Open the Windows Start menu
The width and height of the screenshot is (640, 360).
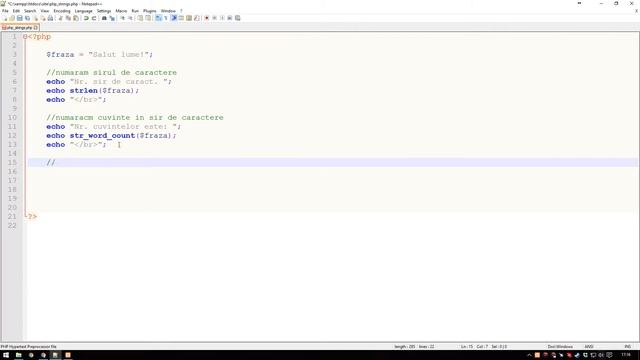[6, 355]
